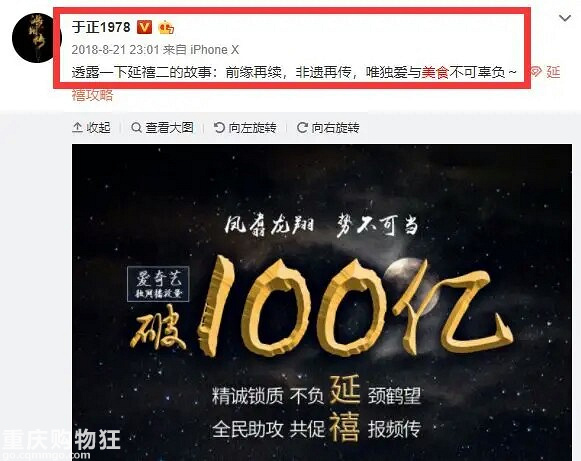
Task: Click the 破100亿 poster image
Action: click(322, 302)
